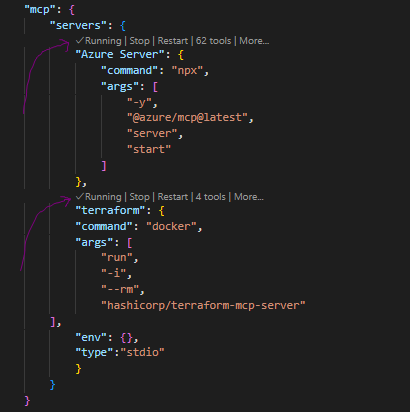
Task: Click the "server" argument string
Action: pyautogui.click(x=152, y=134)
